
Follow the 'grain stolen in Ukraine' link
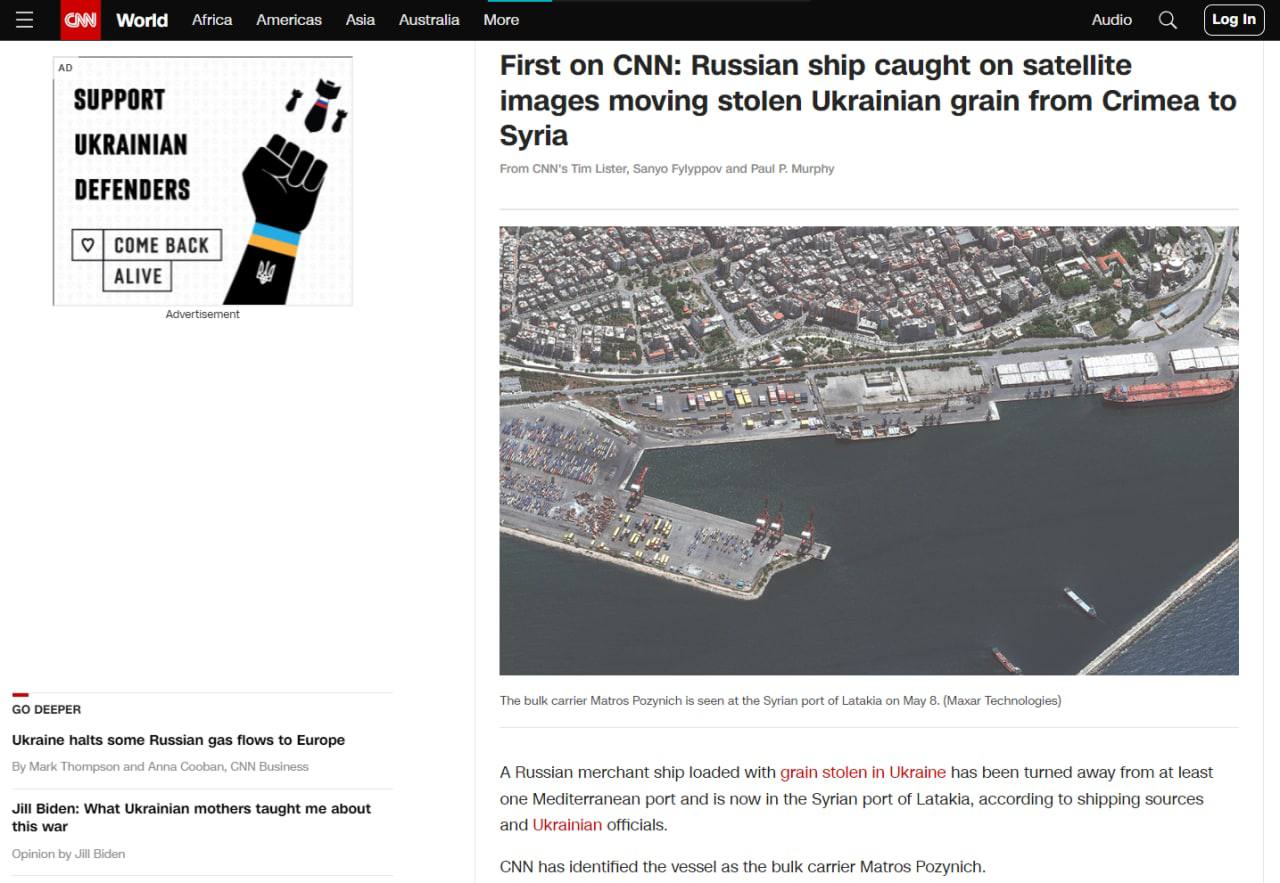coord(862,772)
